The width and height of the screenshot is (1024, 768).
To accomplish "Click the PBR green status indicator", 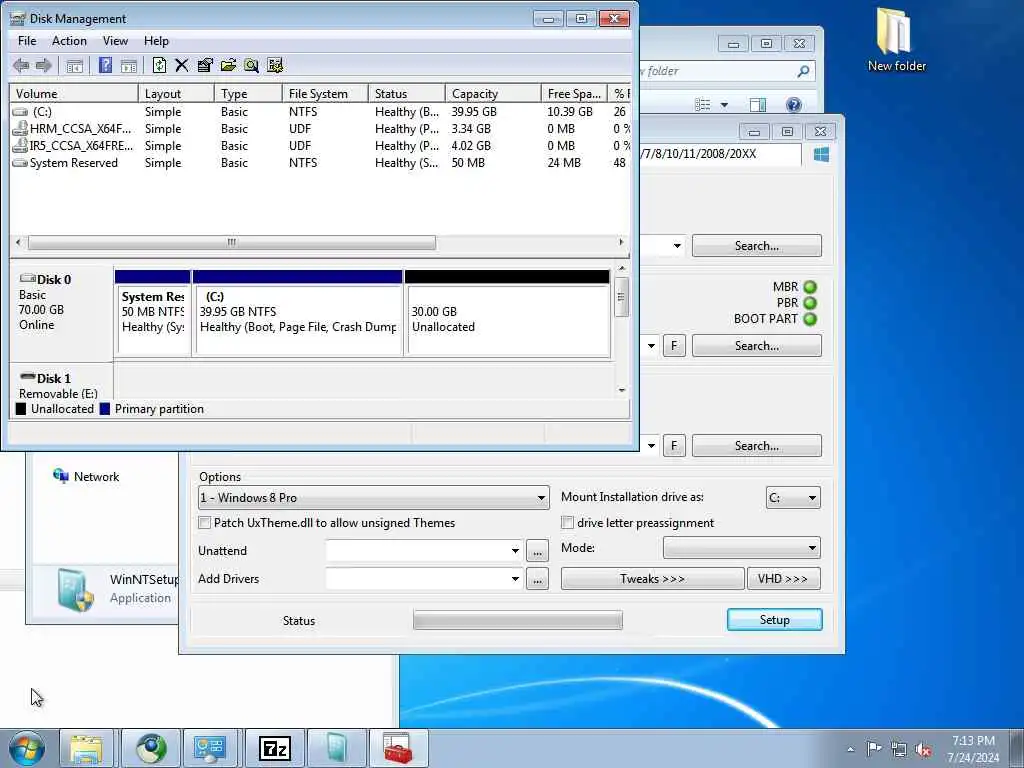I will click(810, 303).
